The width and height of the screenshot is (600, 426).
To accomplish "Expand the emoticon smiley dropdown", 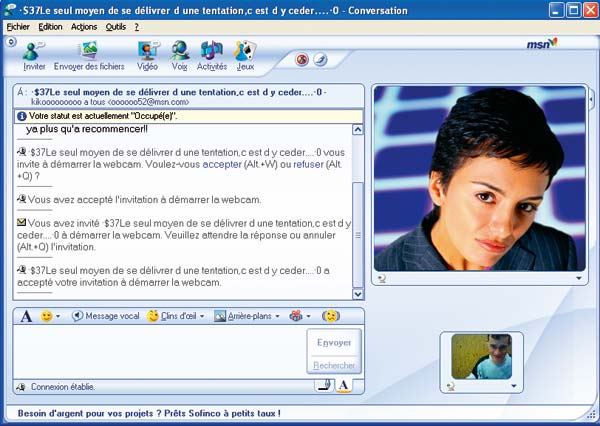I will click(x=58, y=316).
